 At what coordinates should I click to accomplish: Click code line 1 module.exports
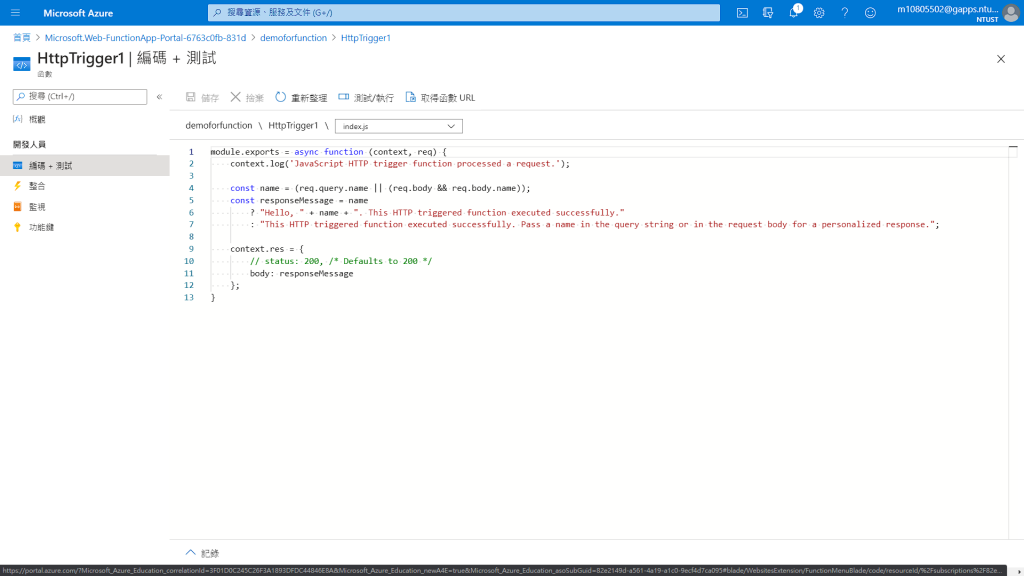click(x=328, y=152)
